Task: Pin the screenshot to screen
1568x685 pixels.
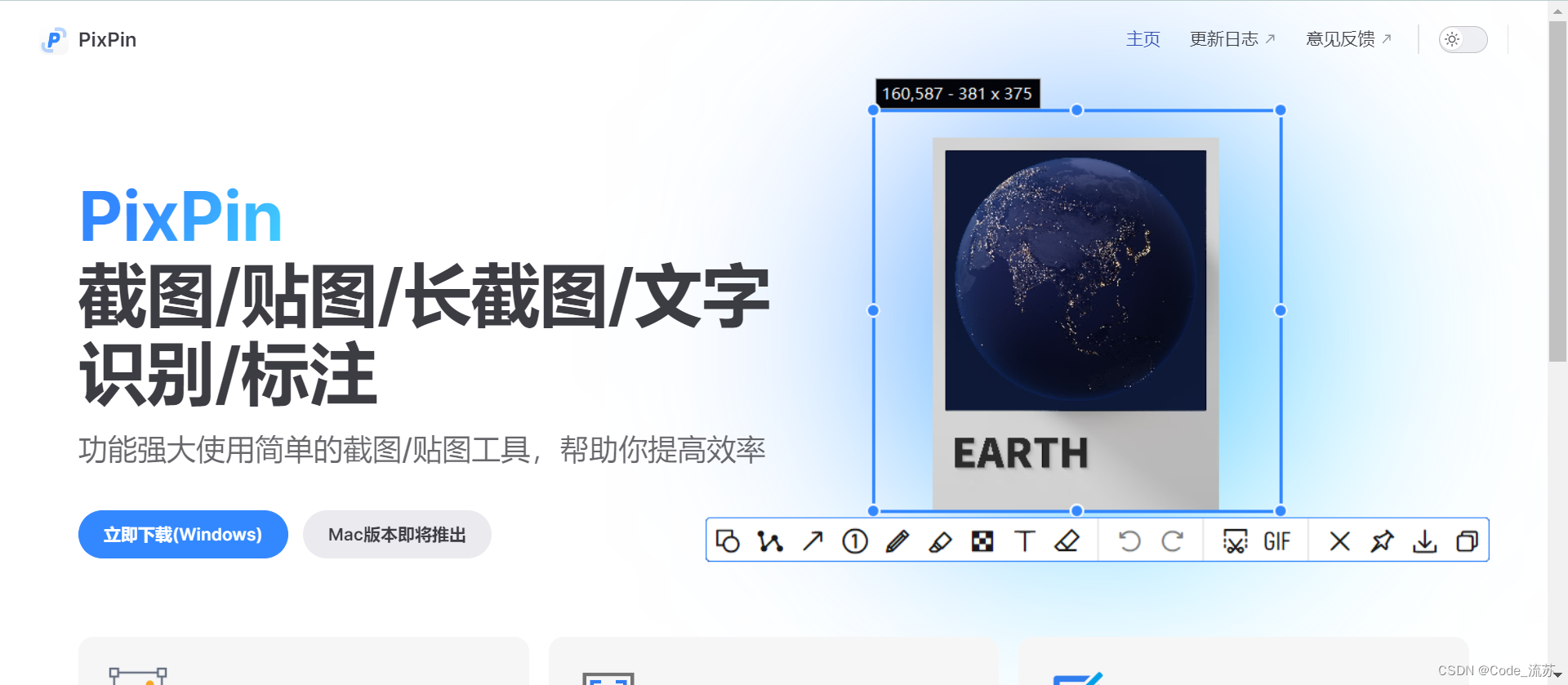Action: point(1382,540)
